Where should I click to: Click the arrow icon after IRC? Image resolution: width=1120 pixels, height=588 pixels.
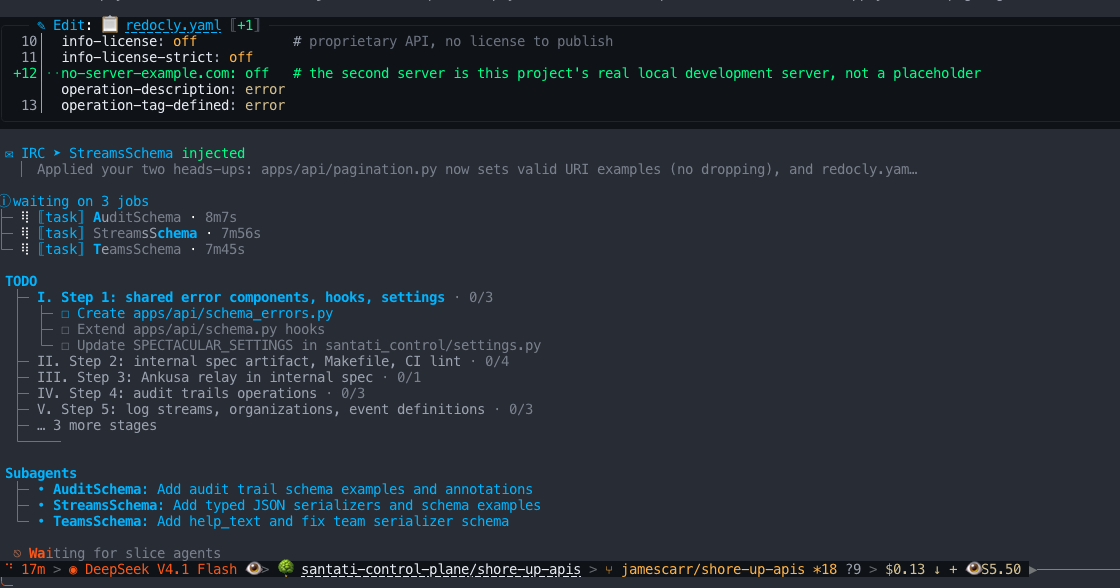tap(57, 153)
